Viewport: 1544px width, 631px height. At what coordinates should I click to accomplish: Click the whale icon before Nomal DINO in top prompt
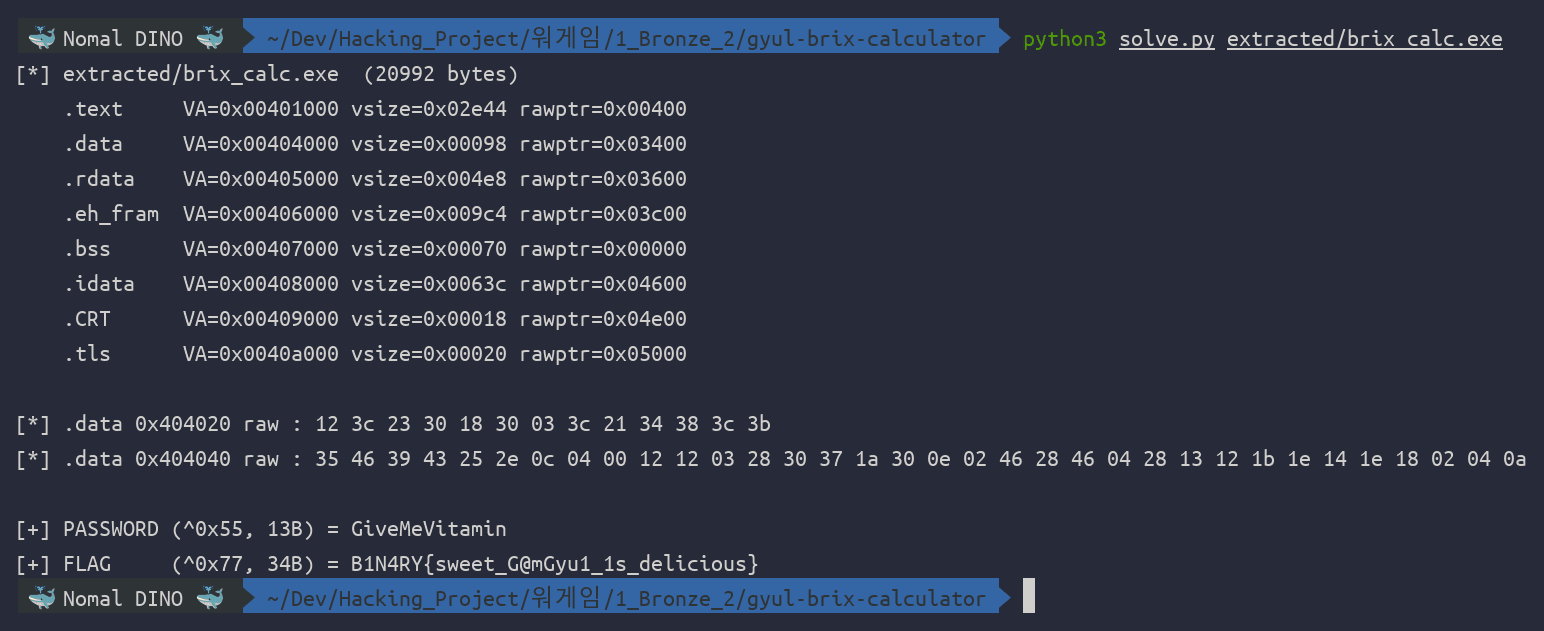tap(42, 39)
